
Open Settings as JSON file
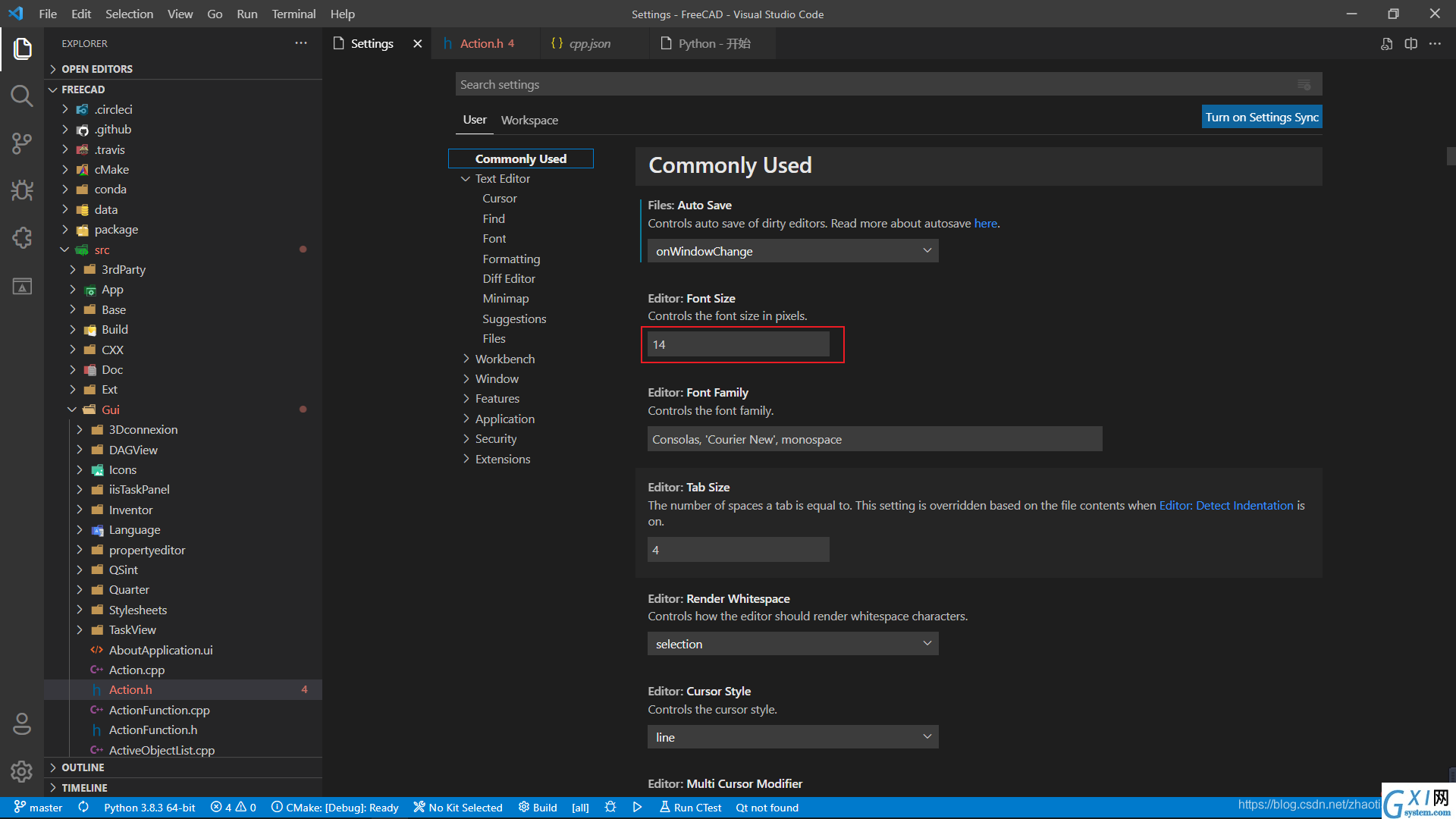(x=1386, y=44)
